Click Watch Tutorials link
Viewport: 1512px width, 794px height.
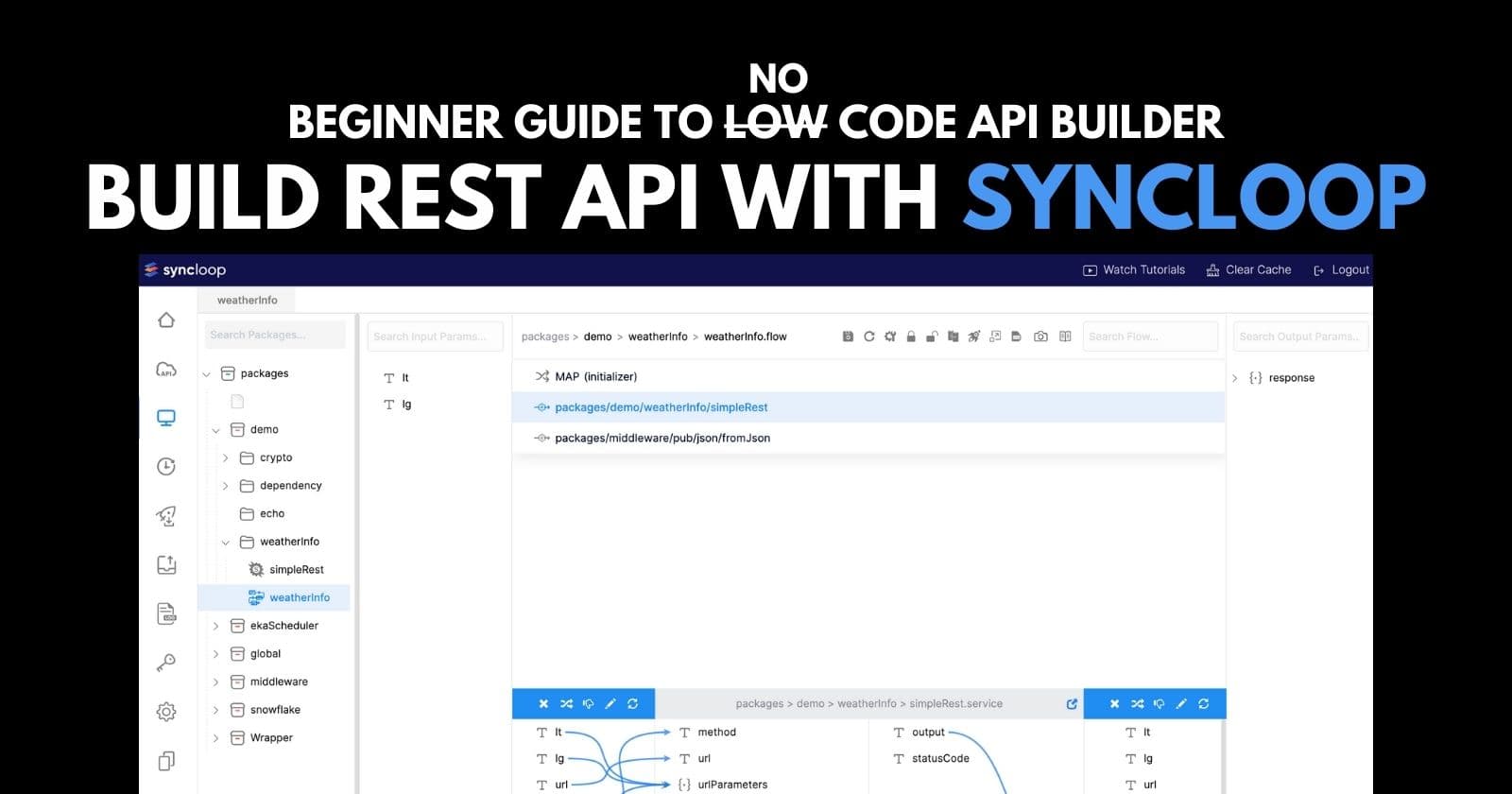coord(1134,270)
